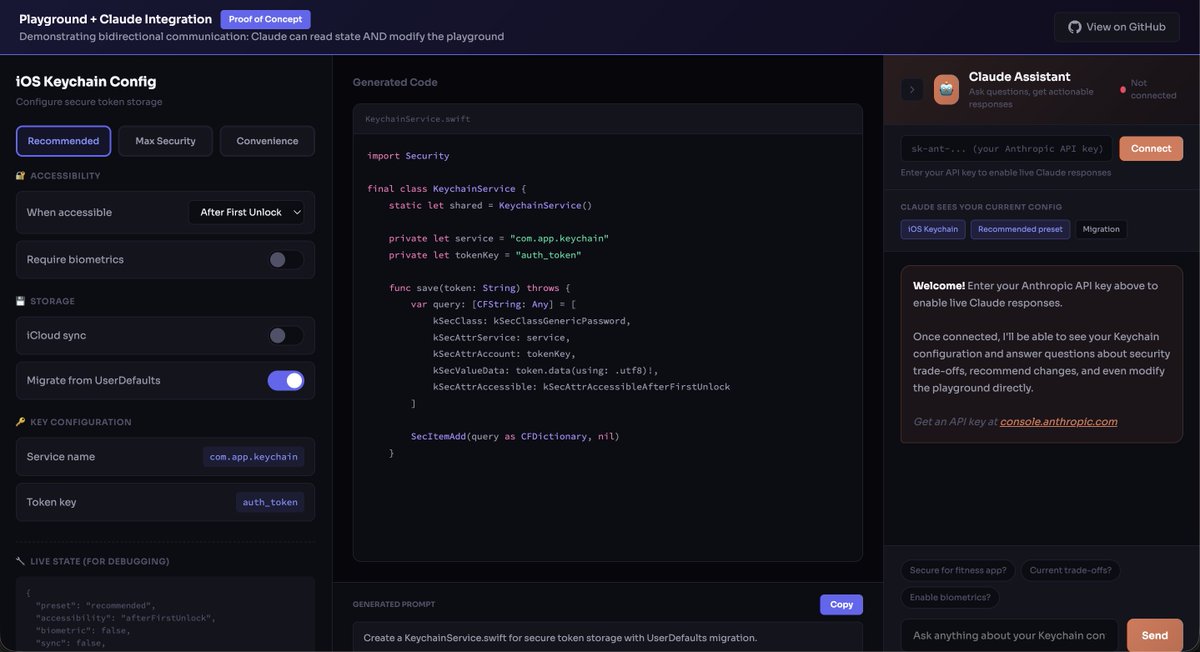Click the Send button
Screen dimensions: 1200x652
click(x=1155, y=635)
